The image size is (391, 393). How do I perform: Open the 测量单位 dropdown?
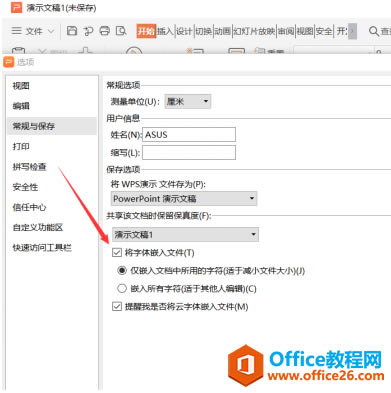coord(188,101)
